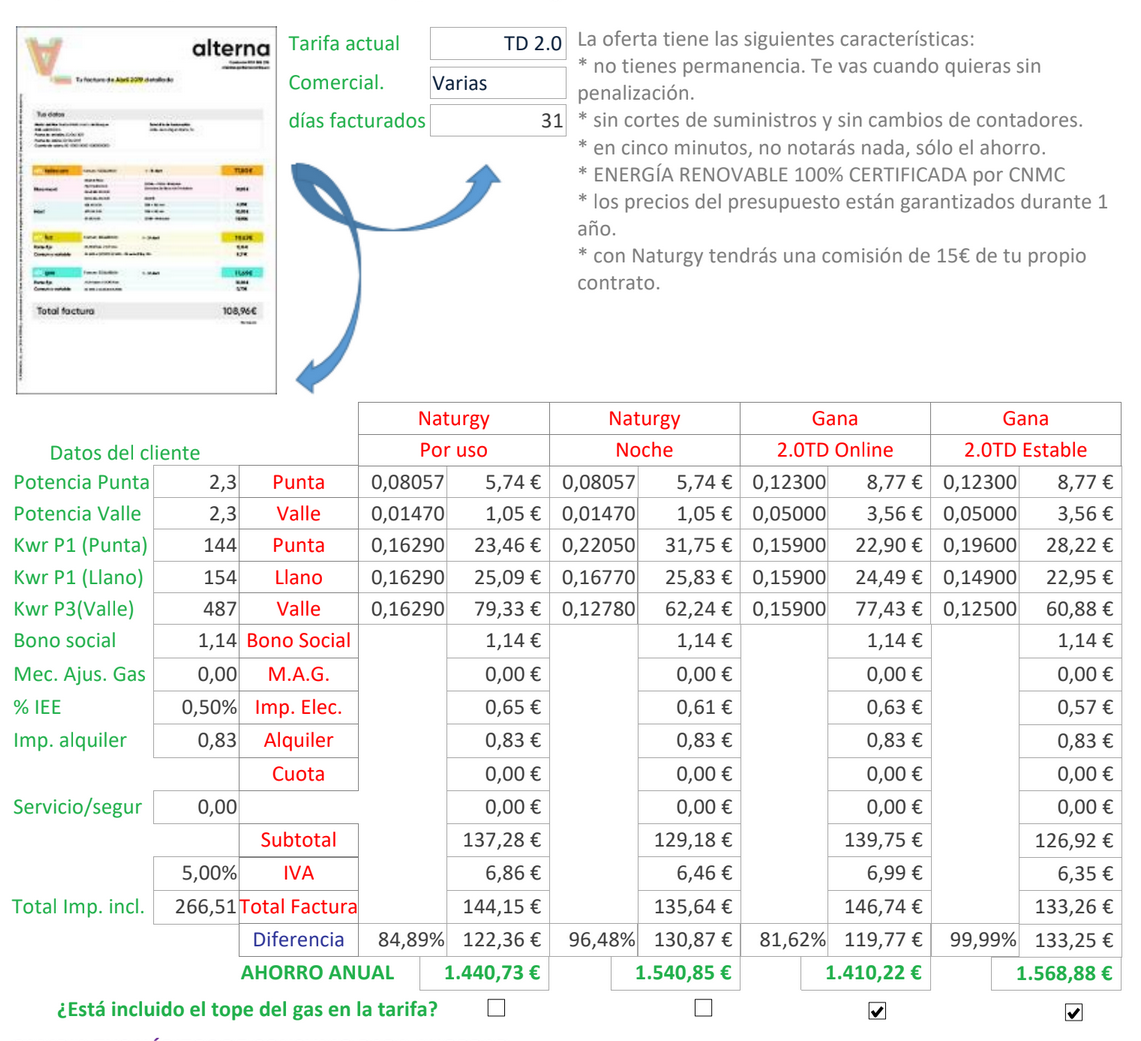Click the 'Por uso' tariff header

tap(453, 450)
